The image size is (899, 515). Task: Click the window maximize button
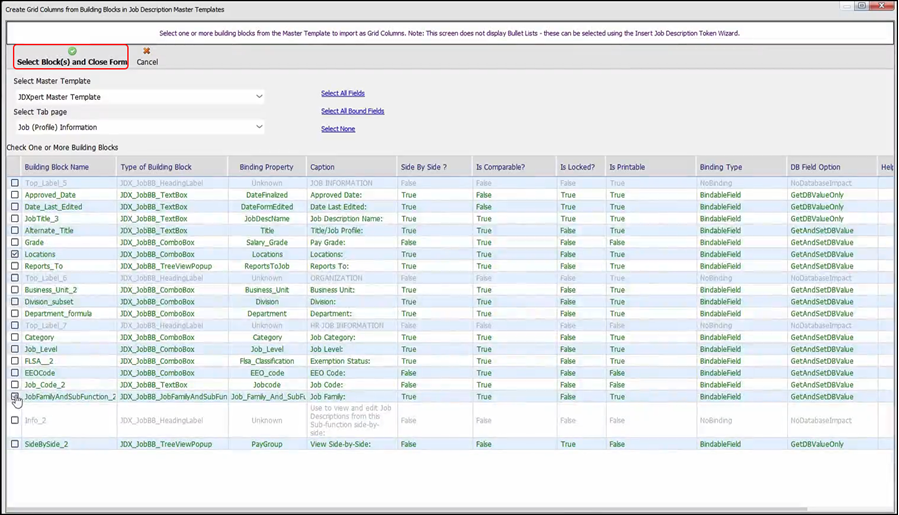[861, 6]
